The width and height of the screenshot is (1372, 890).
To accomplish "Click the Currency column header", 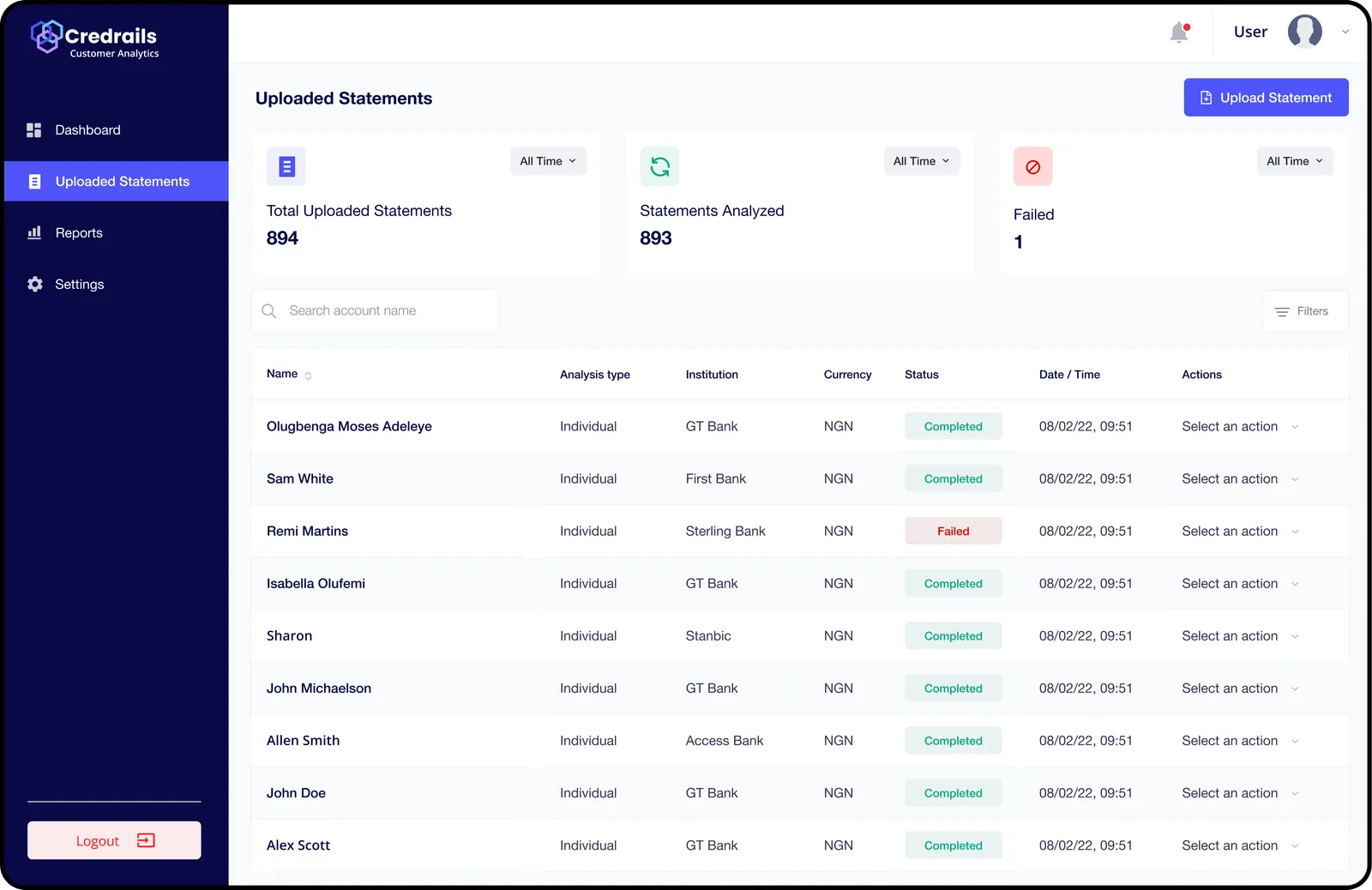I will [x=847, y=375].
